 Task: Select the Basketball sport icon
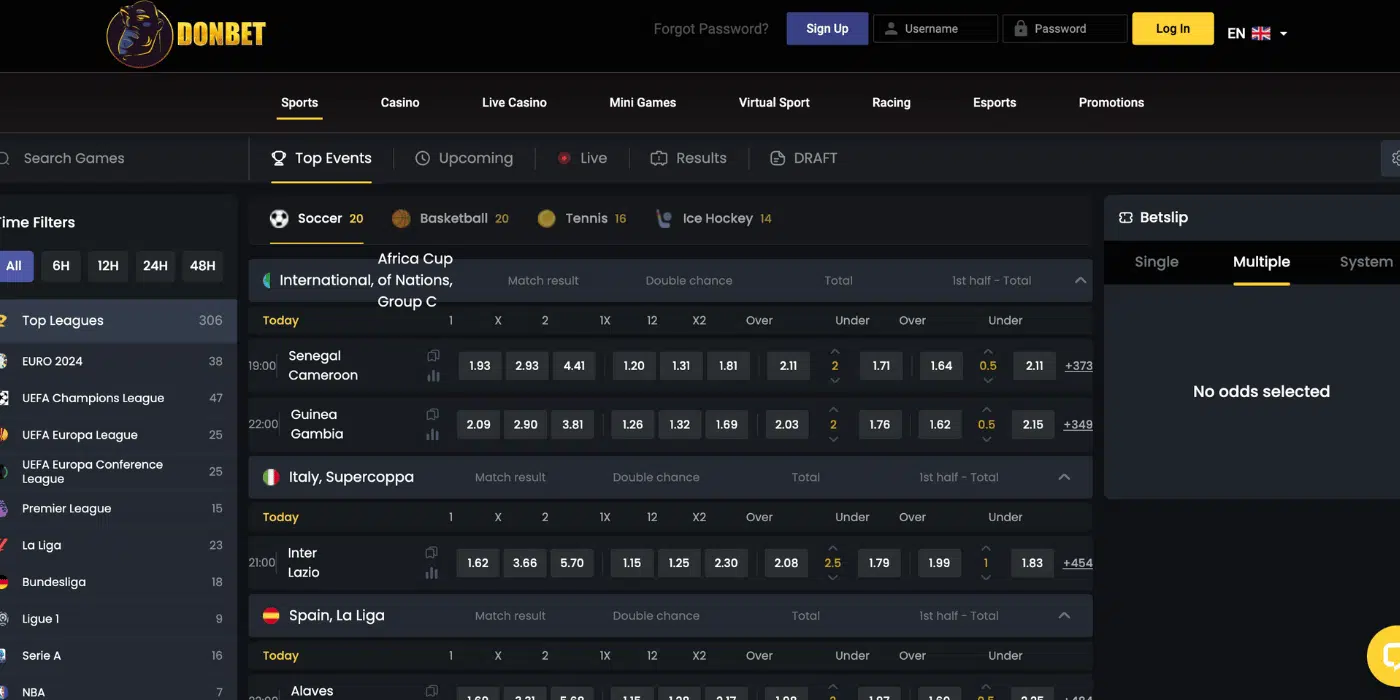point(401,218)
